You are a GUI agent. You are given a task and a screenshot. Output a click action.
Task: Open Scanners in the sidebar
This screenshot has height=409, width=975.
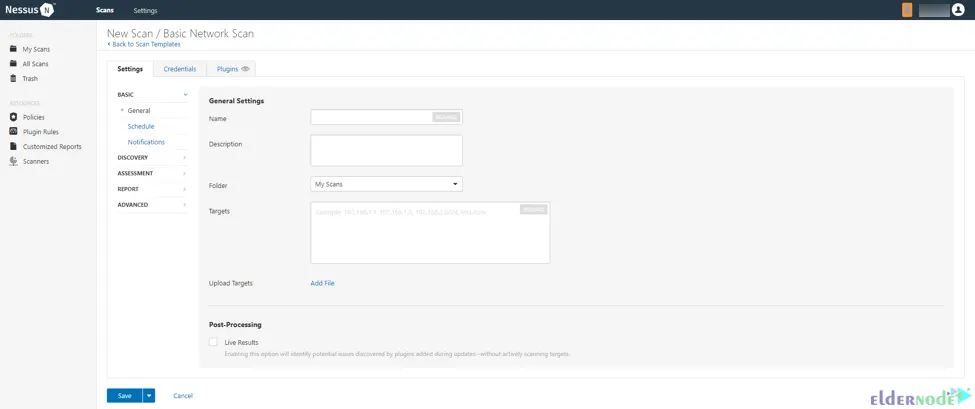pos(36,162)
